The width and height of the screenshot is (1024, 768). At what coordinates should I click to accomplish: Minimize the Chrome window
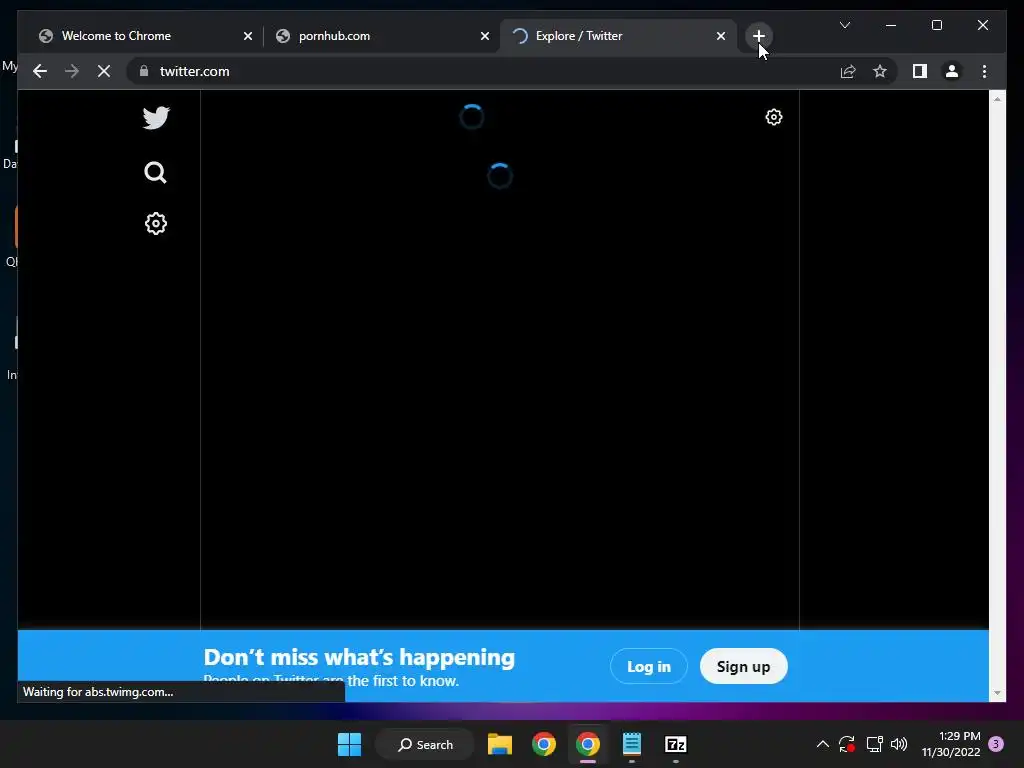click(x=891, y=25)
